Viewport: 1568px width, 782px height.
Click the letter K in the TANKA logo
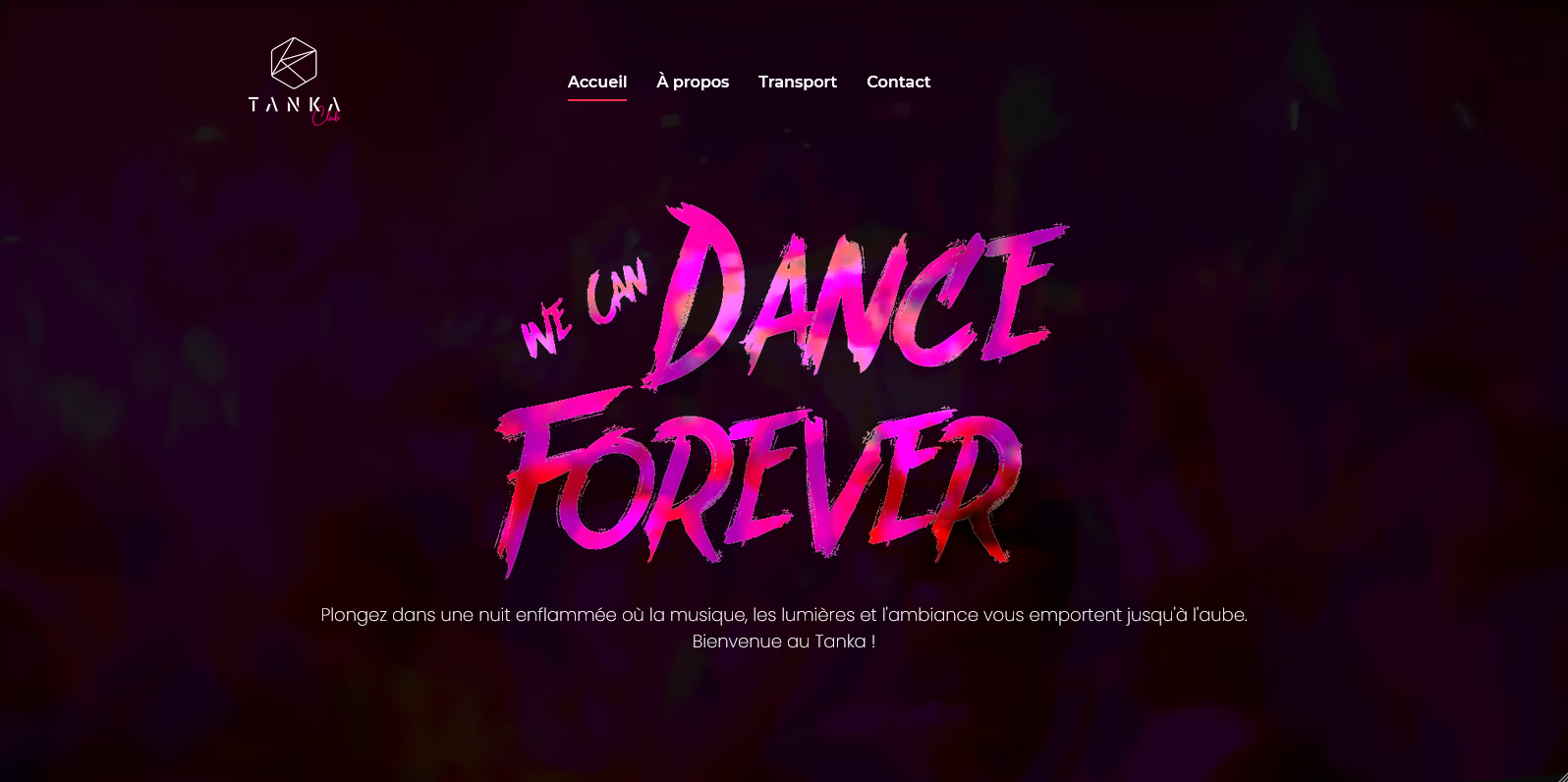(313, 104)
